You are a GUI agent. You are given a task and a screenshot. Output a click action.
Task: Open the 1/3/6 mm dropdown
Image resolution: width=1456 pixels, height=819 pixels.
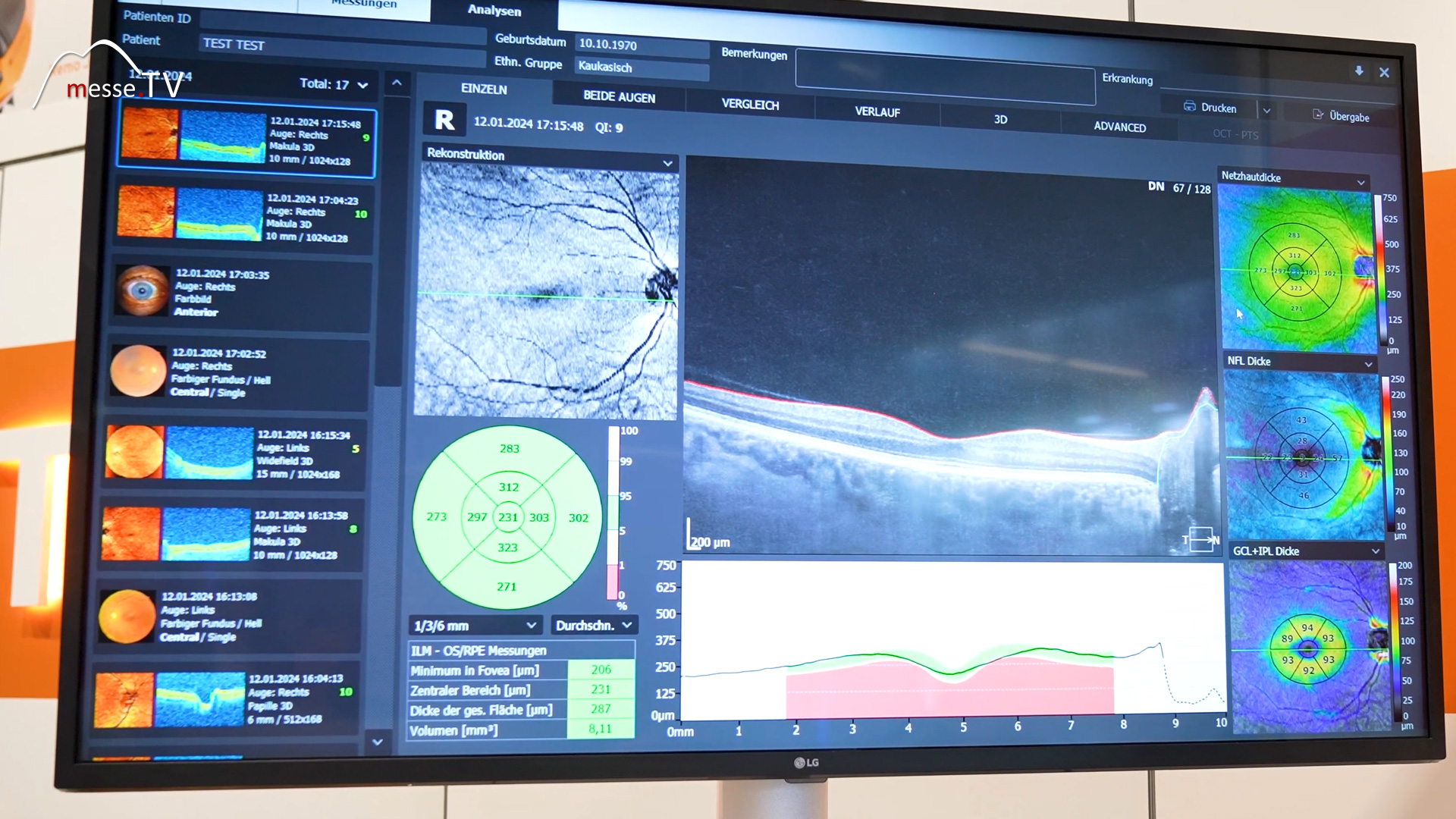pyautogui.click(x=475, y=626)
